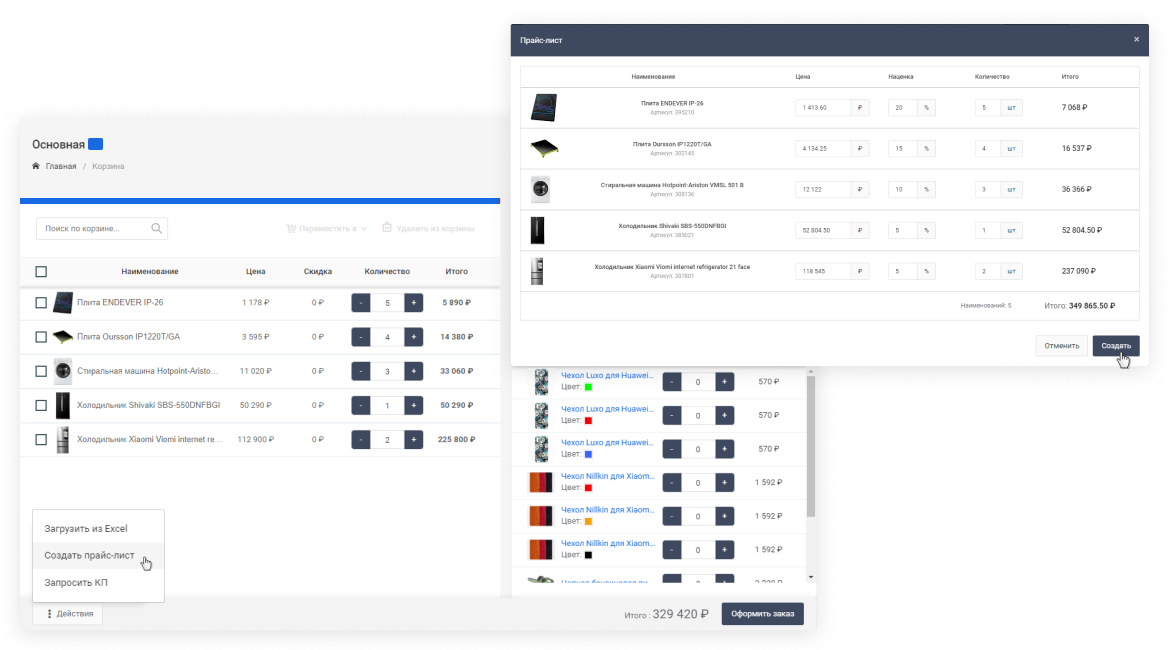This screenshot has height=650, width=1170.
Task: Close the Прайс-лист dialog with X
Action: coord(1136,40)
